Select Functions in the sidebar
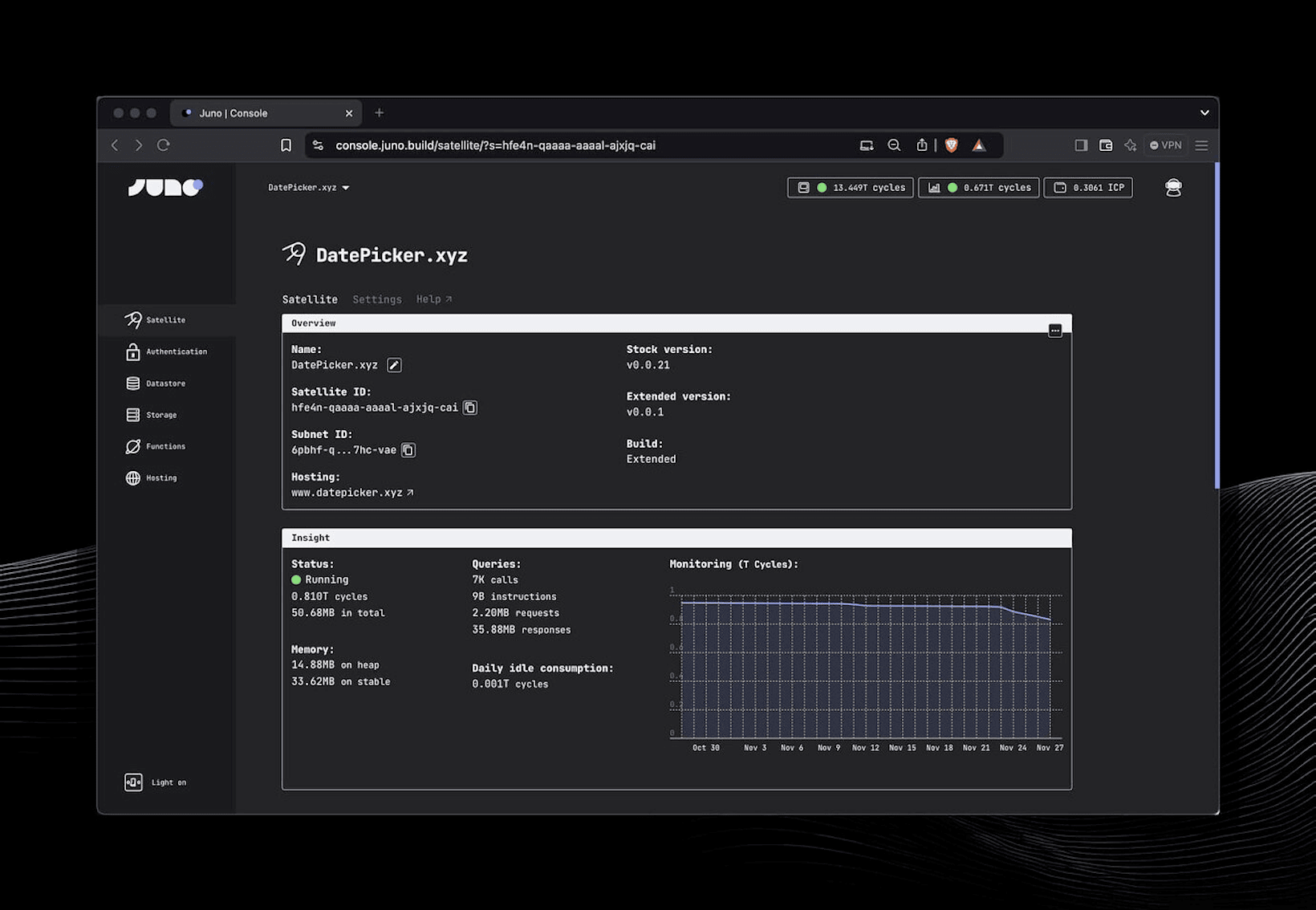This screenshot has width=1316, height=910. [x=164, y=446]
